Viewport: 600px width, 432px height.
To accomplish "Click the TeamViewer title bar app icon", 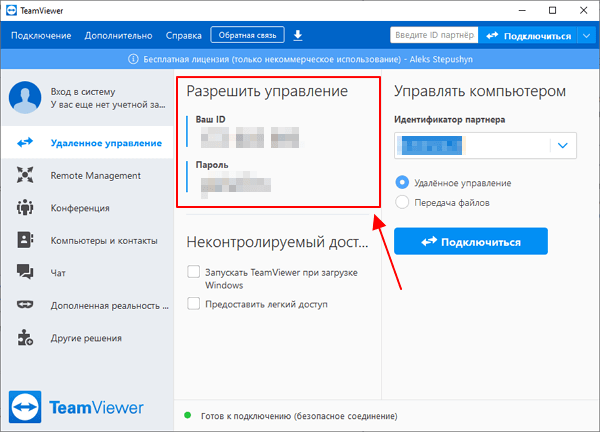I will pyautogui.click(x=11, y=10).
